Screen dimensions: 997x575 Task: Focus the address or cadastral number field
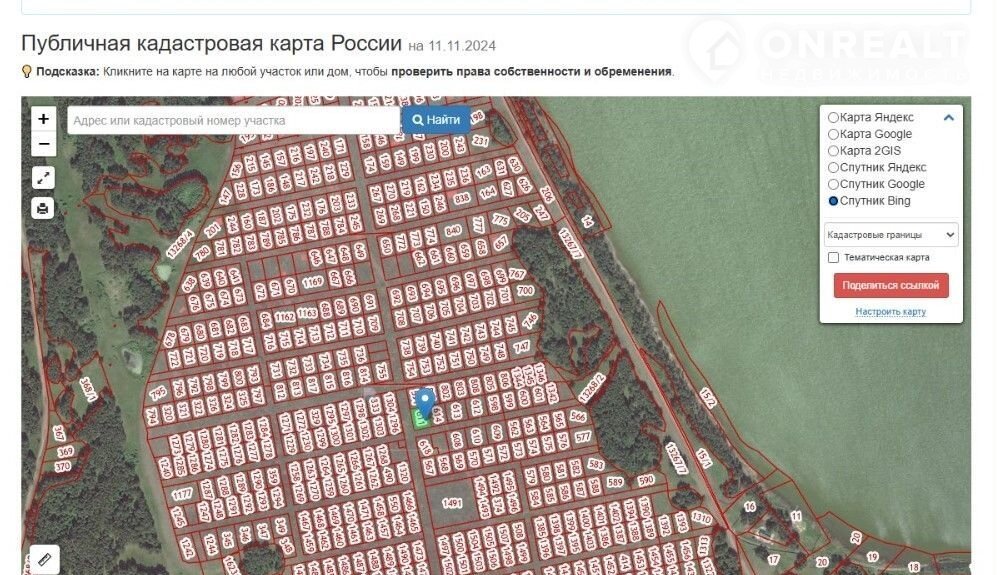[x=234, y=120]
